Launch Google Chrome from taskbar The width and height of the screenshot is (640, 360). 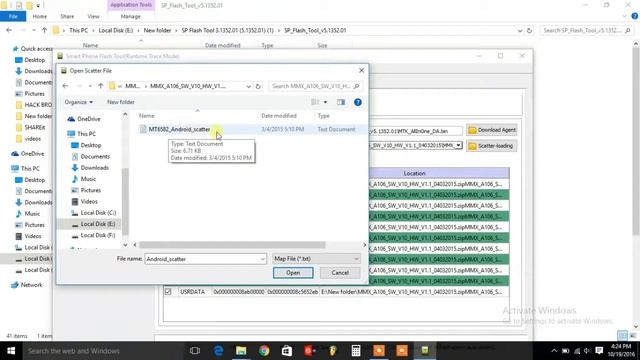pyautogui.click(x=264, y=351)
